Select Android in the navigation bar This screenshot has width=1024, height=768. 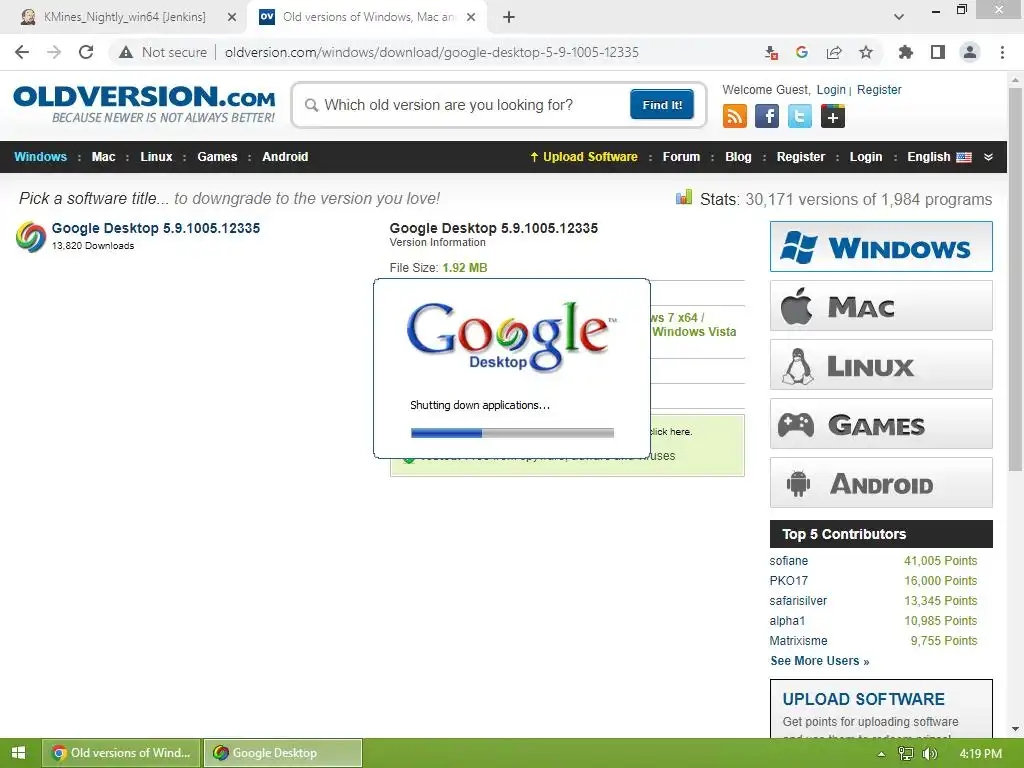[x=285, y=157]
